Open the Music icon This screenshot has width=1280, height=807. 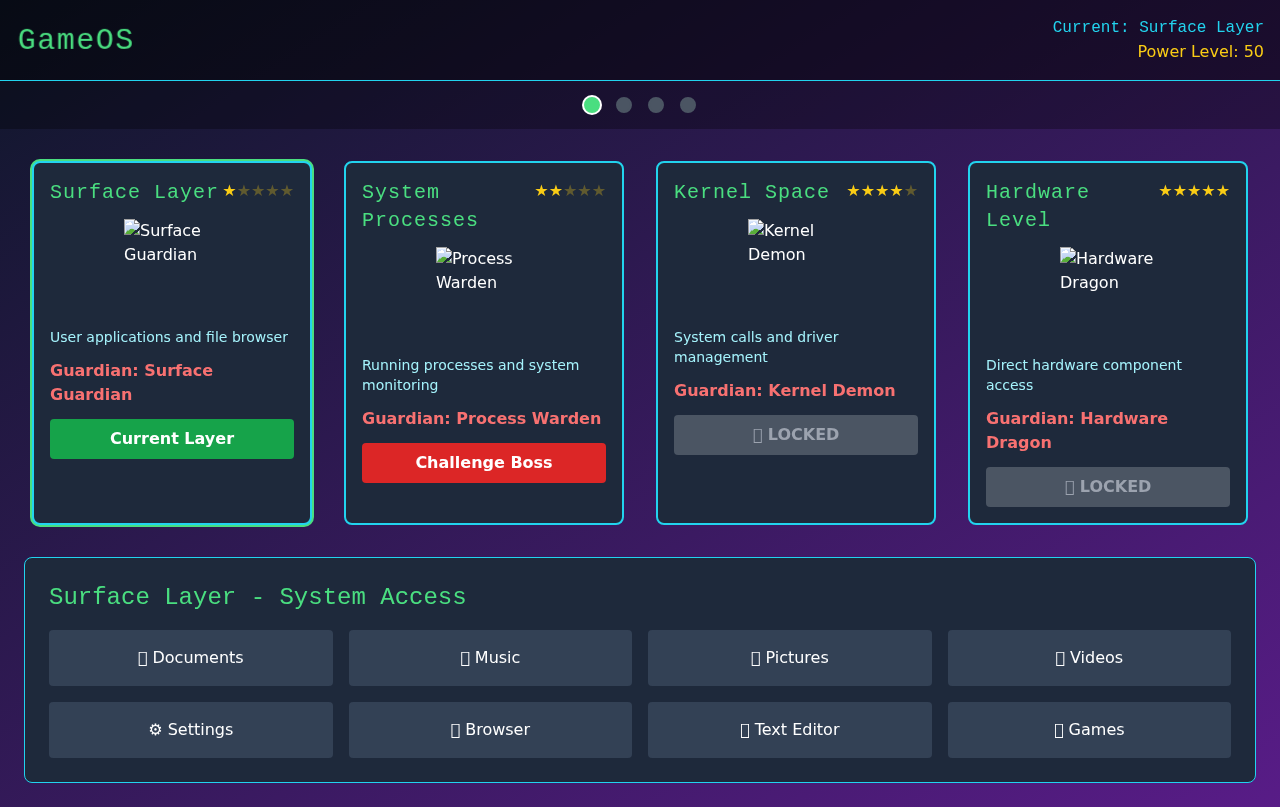pyautogui.click(x=490, y=657)
